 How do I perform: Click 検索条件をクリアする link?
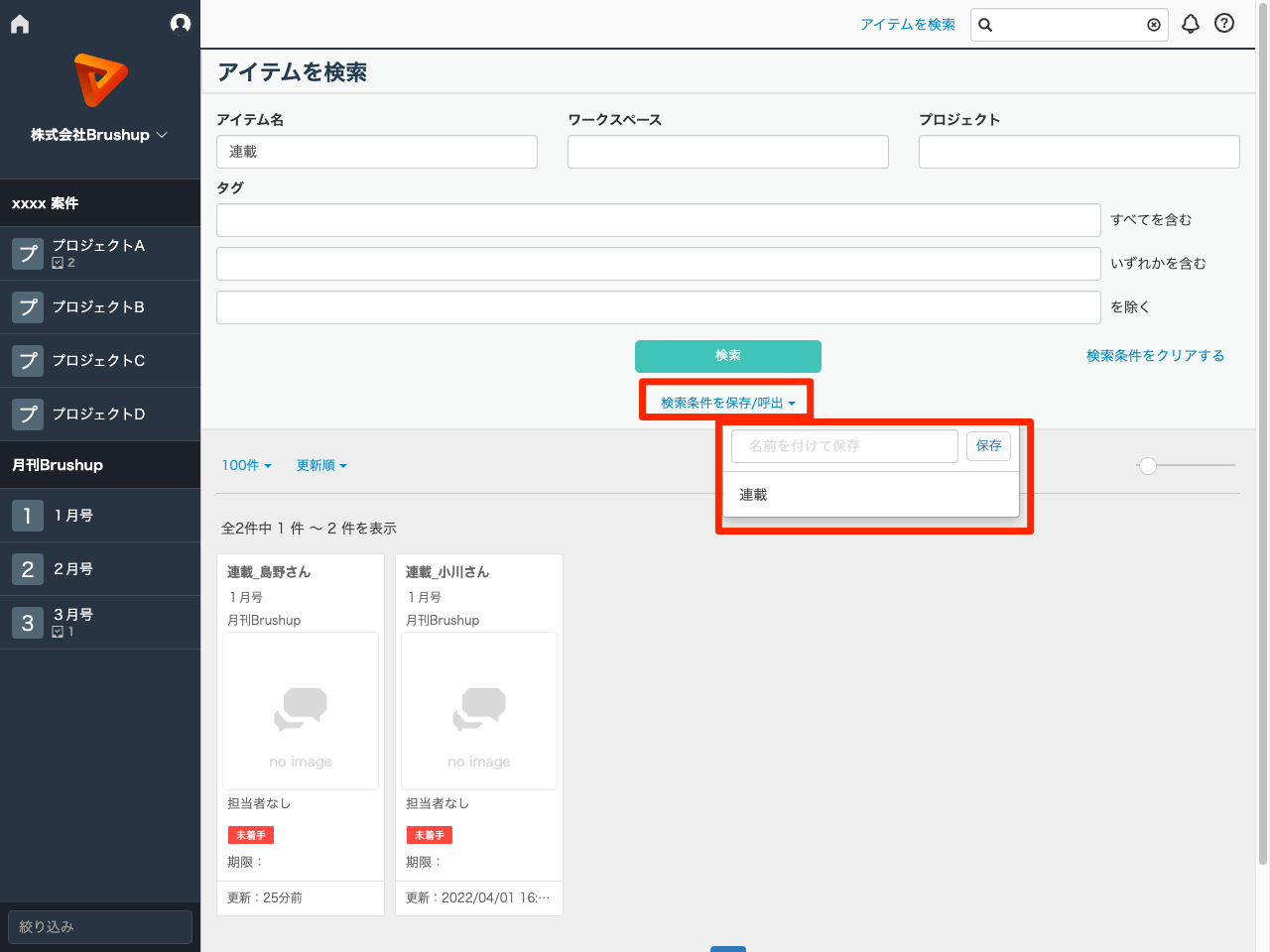(x=1155, y=356)
